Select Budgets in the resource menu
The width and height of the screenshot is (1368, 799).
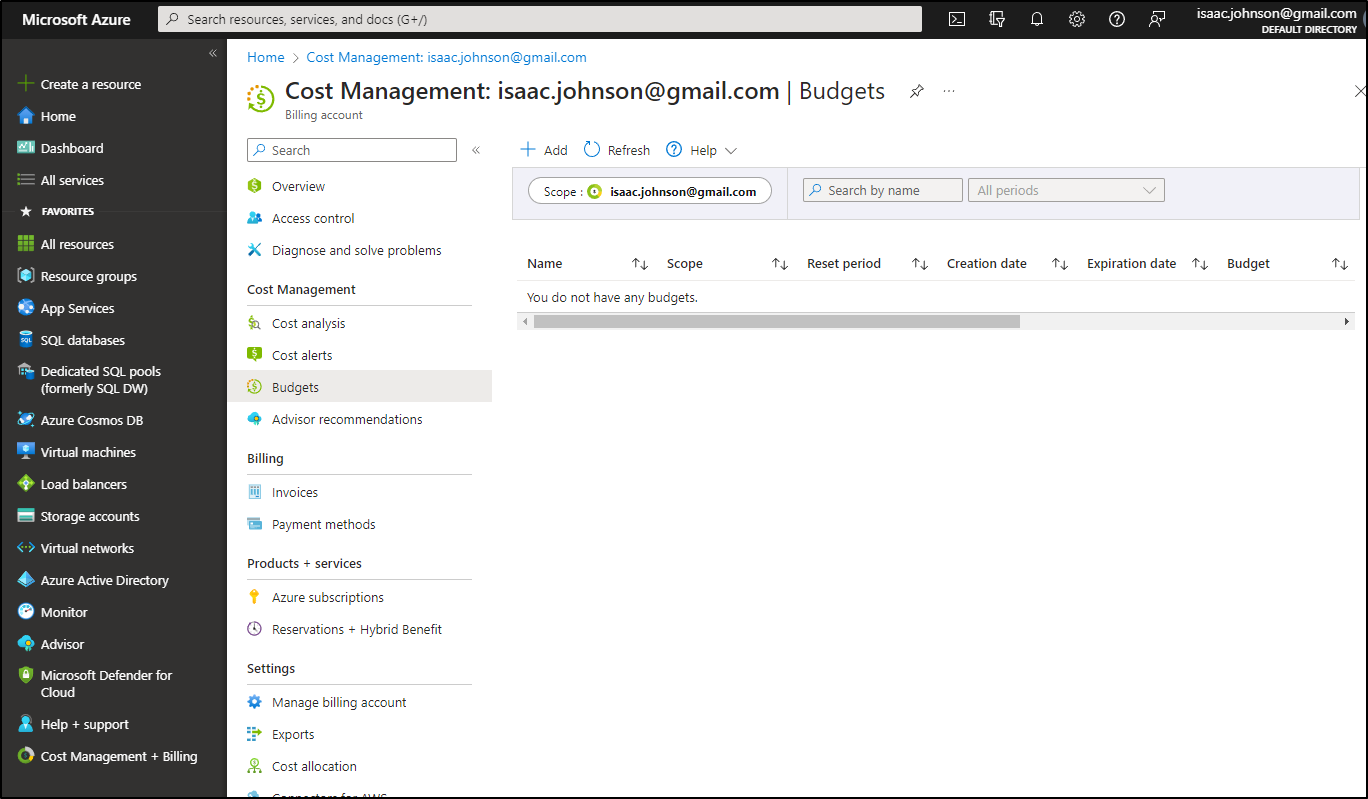360,387
